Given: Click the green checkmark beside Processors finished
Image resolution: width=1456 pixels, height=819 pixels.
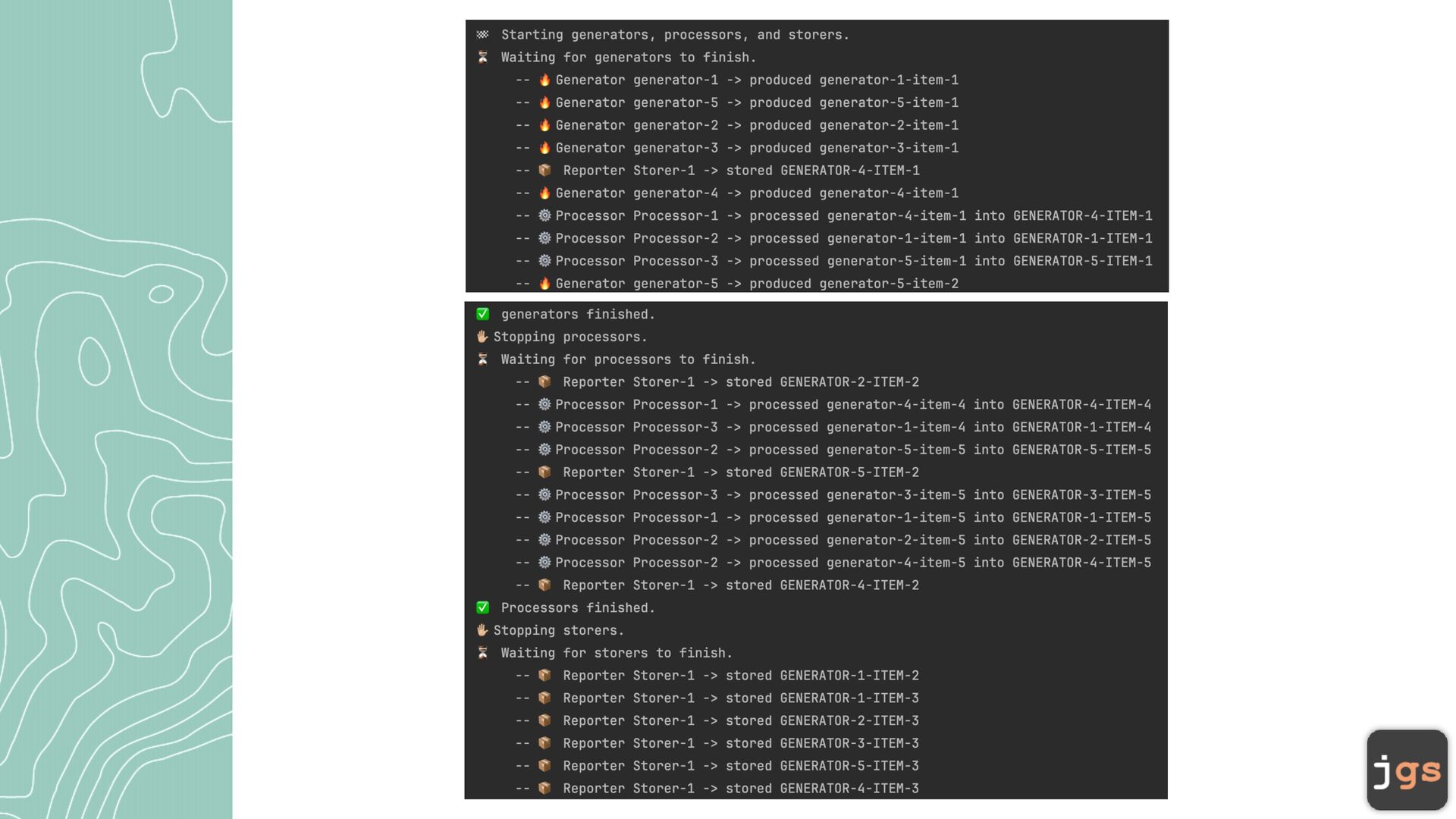Looking at the screenshot, I should point(482,607).
